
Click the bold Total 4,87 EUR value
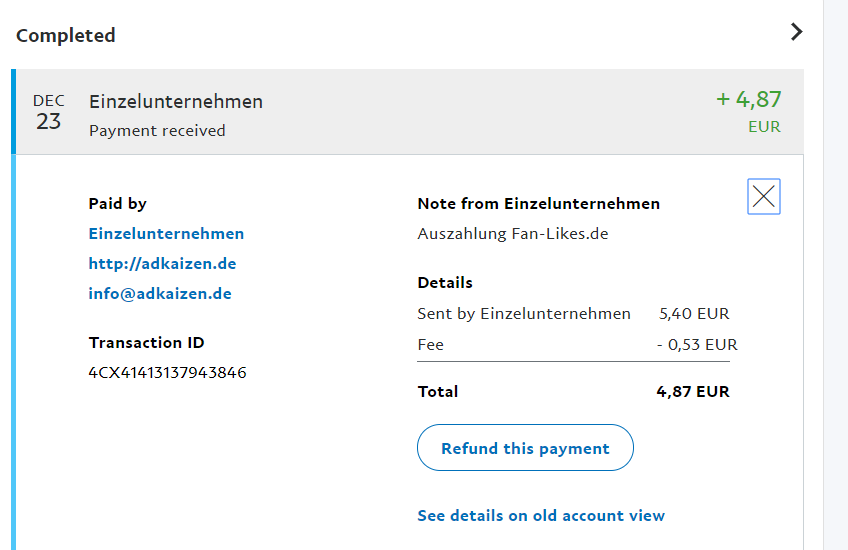click(693, 392)
